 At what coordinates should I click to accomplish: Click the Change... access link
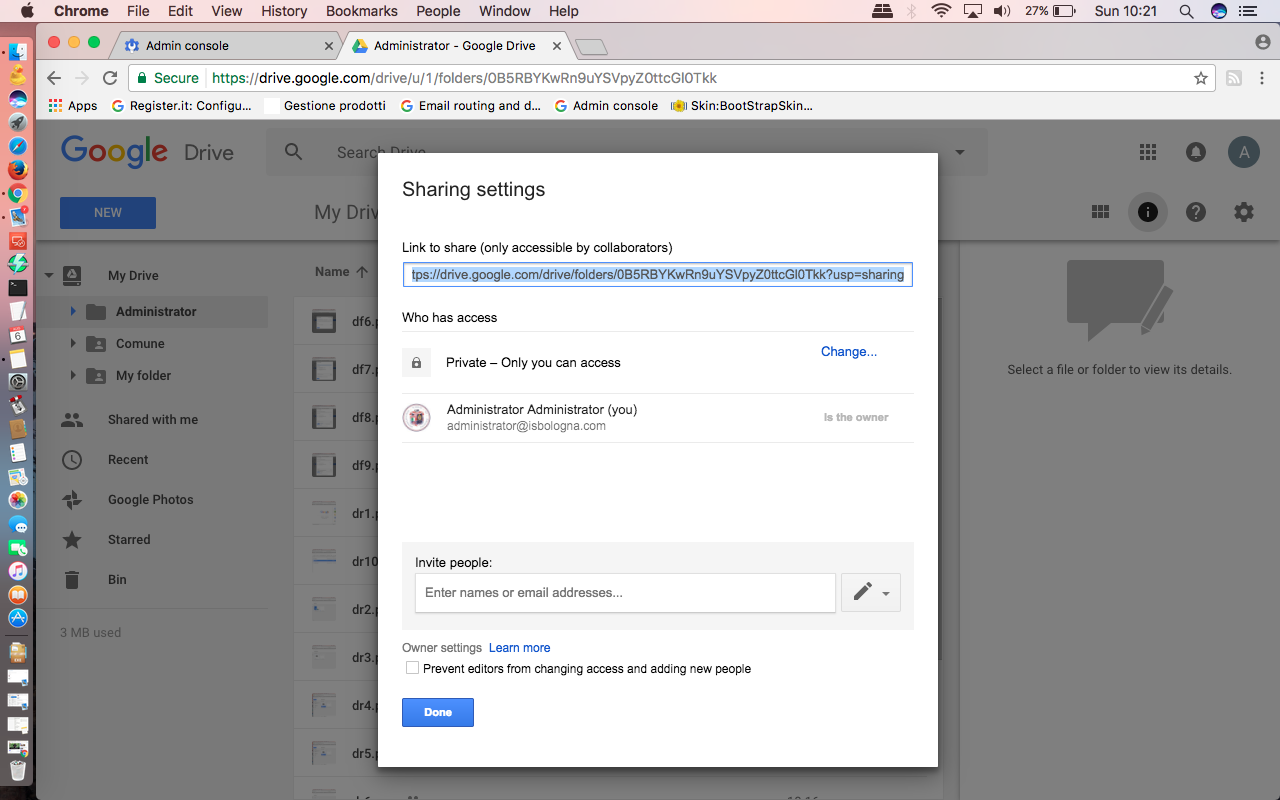(x=849, y=351)
